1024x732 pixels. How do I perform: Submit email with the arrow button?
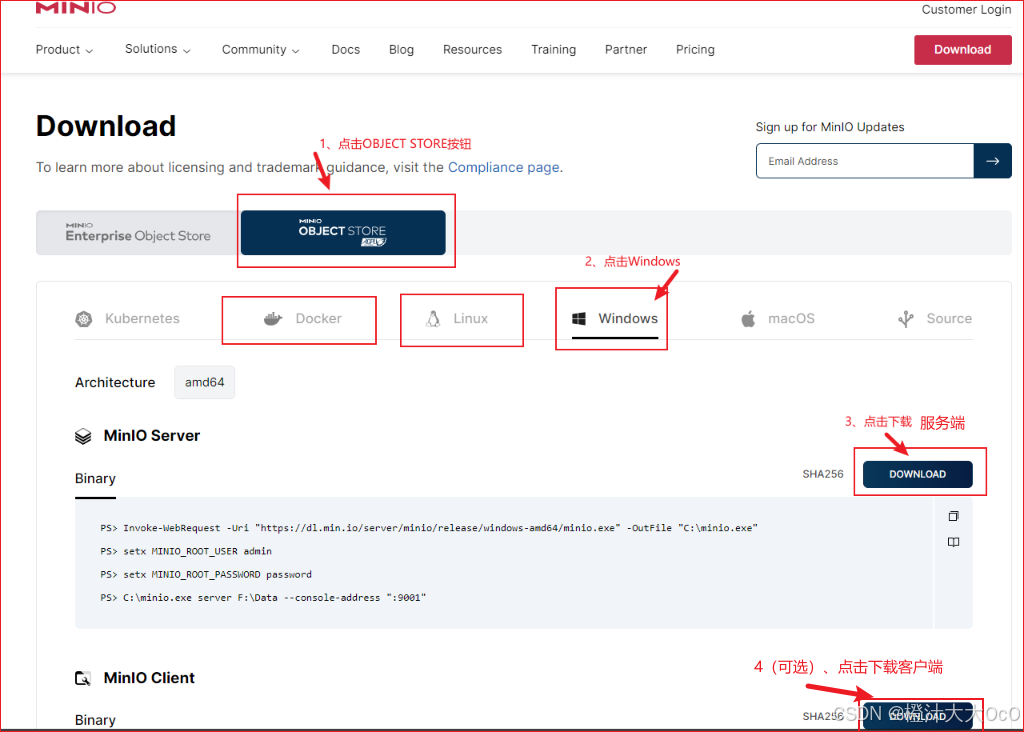point(993,161)
